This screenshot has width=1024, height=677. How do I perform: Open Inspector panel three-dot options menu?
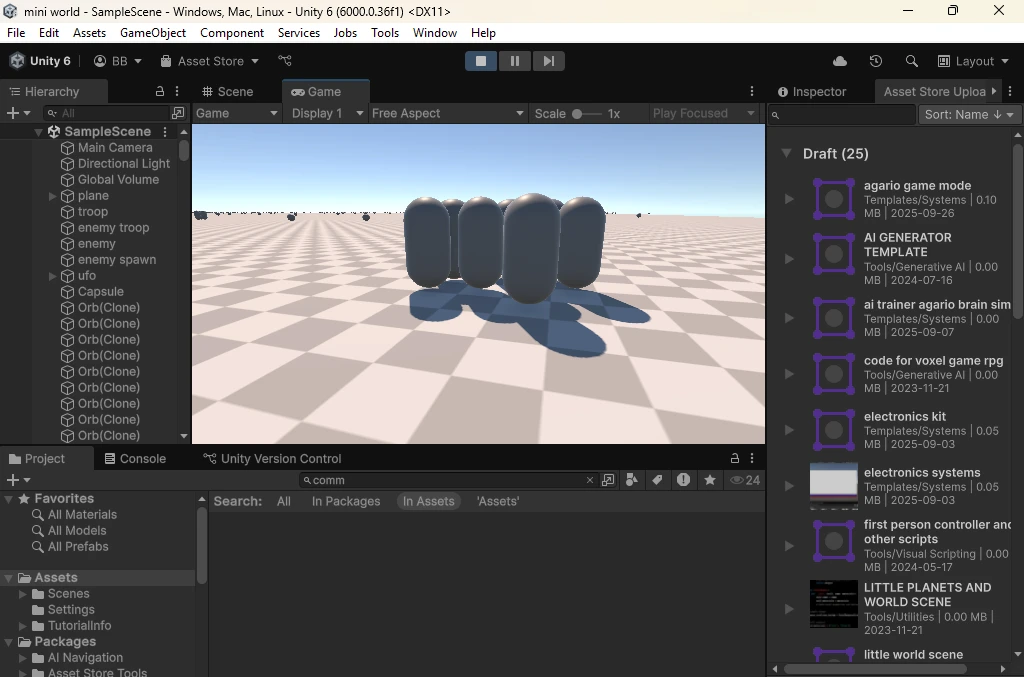[1010, 91]
